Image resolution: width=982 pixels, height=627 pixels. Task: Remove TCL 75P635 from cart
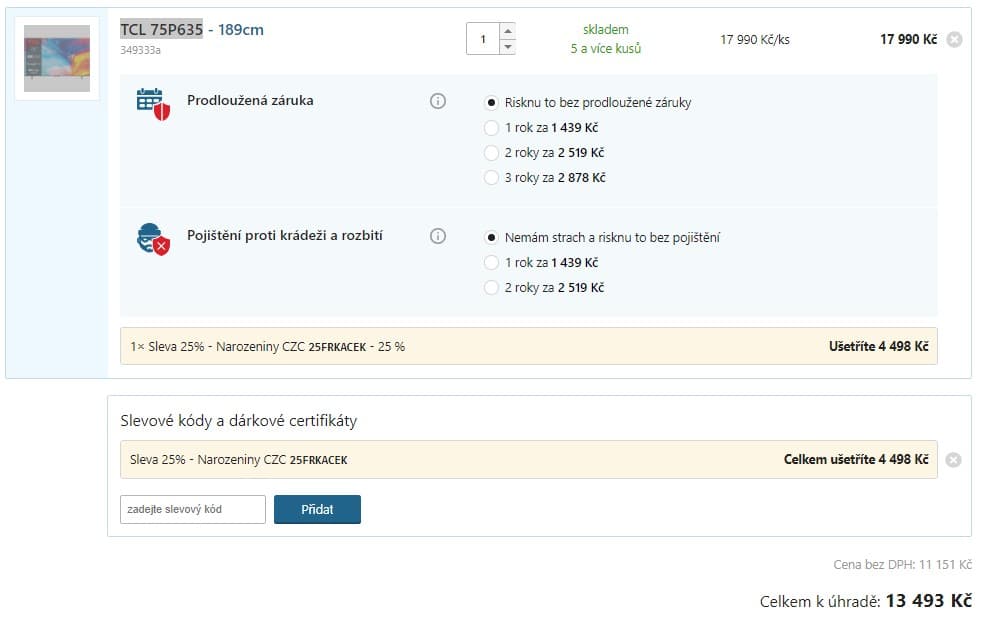click(954, 39)
